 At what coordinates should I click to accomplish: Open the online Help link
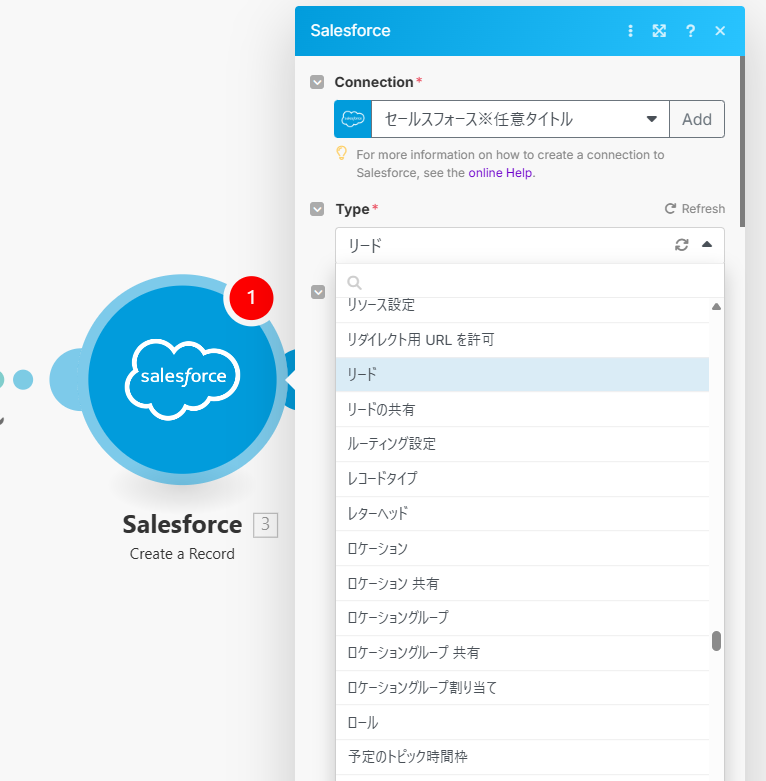tap(500, 173)
